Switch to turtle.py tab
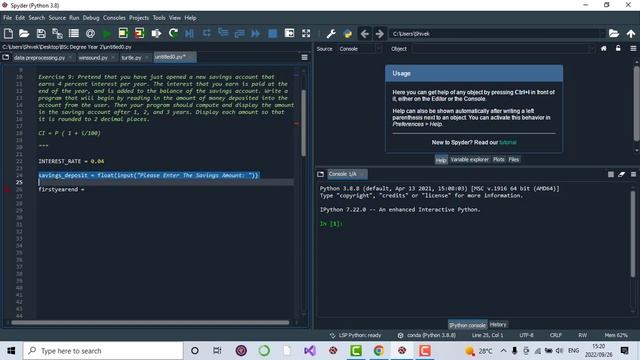This screenshot has height=360, width=640. click(x=131, y=58)
